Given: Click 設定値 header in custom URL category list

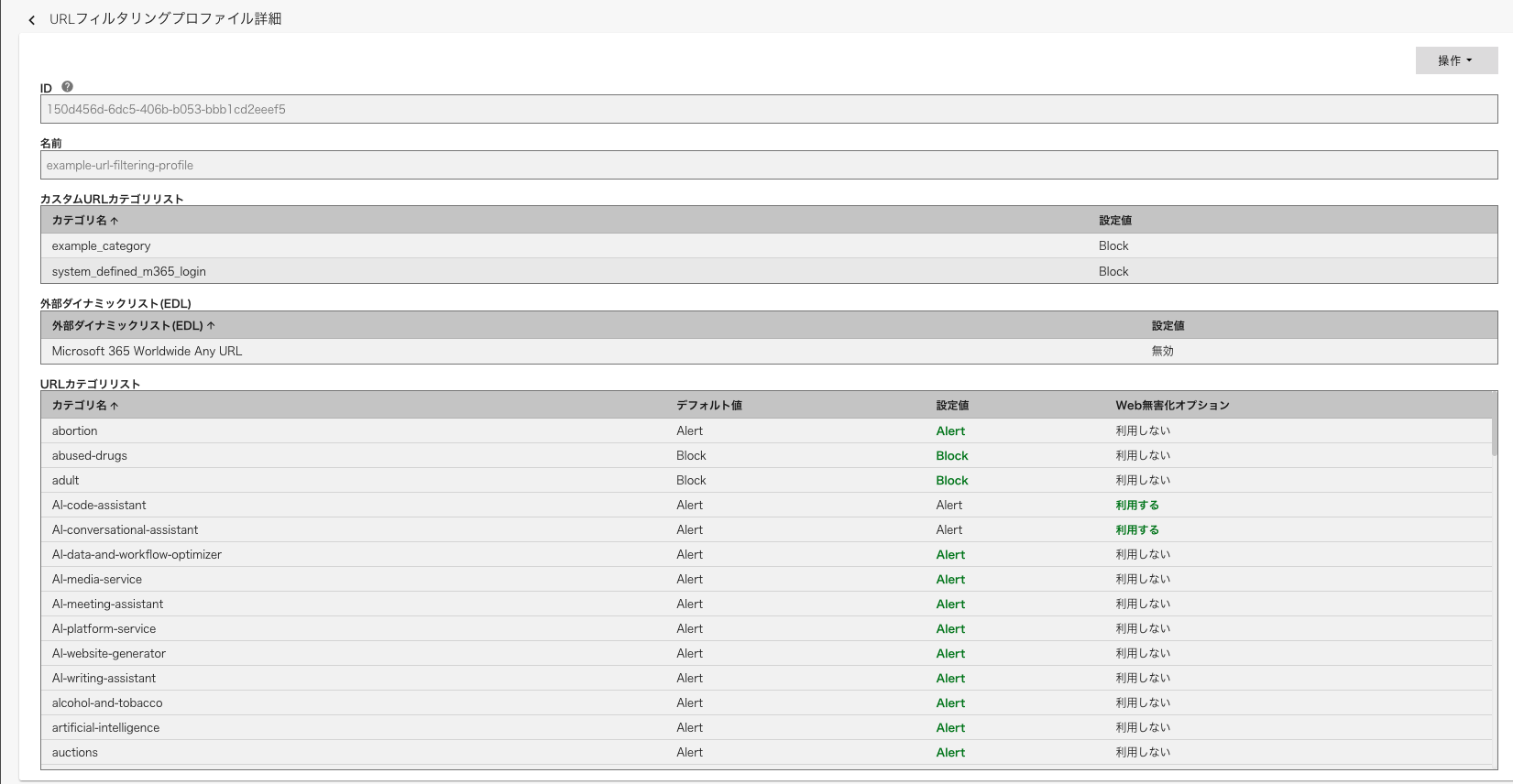Looking at the screenshot, I should (1115, 221).
